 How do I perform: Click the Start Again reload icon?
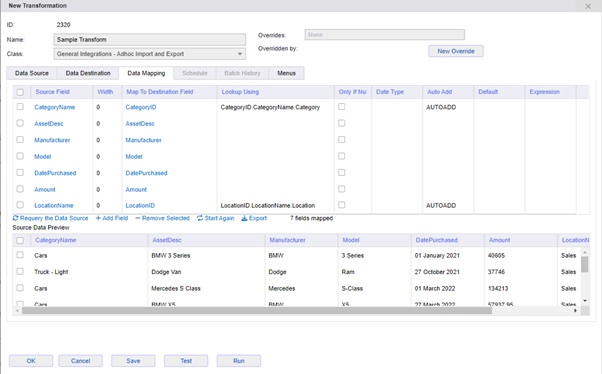[200, 218]
